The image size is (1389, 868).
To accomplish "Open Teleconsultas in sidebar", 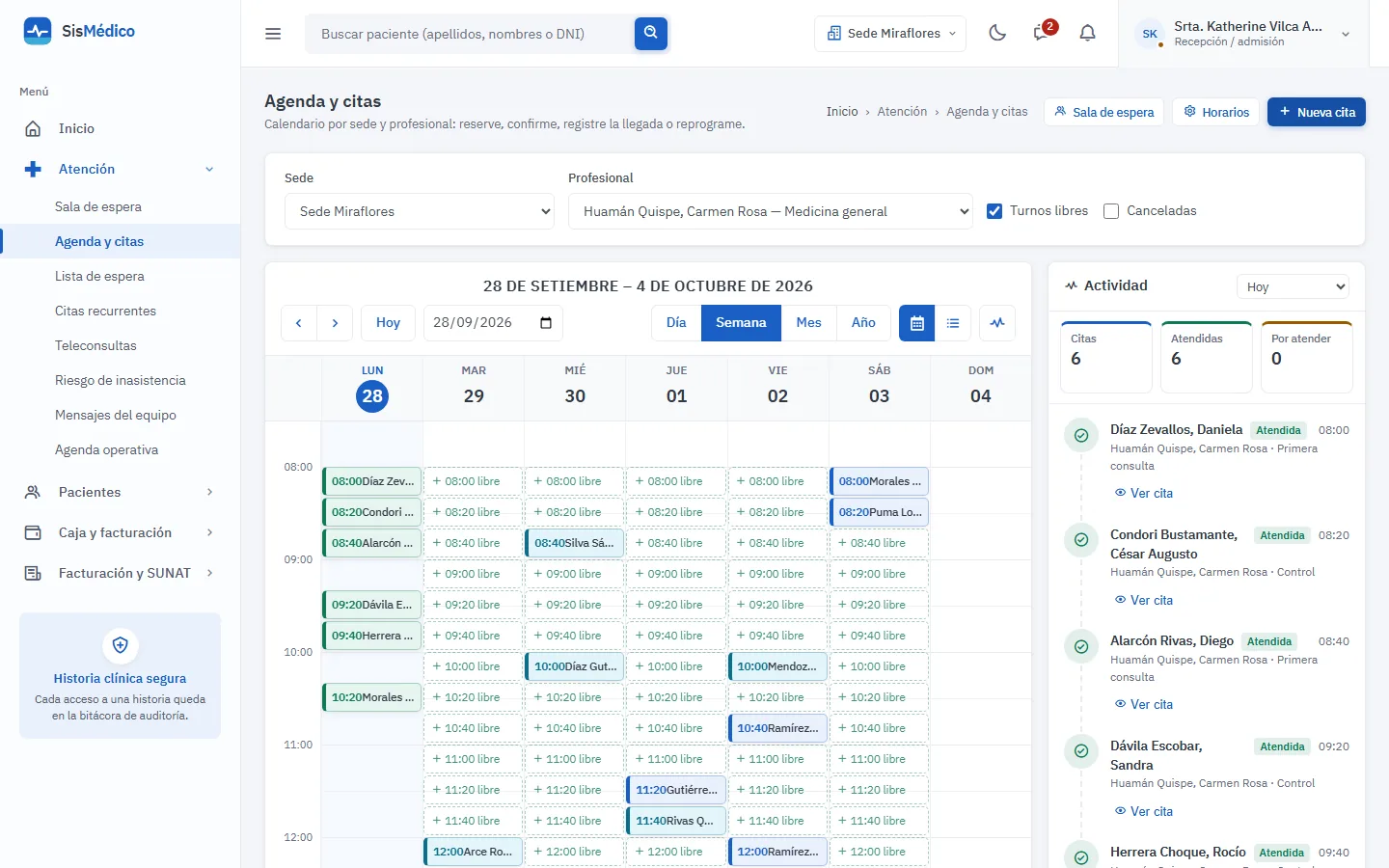I will 95,345.
